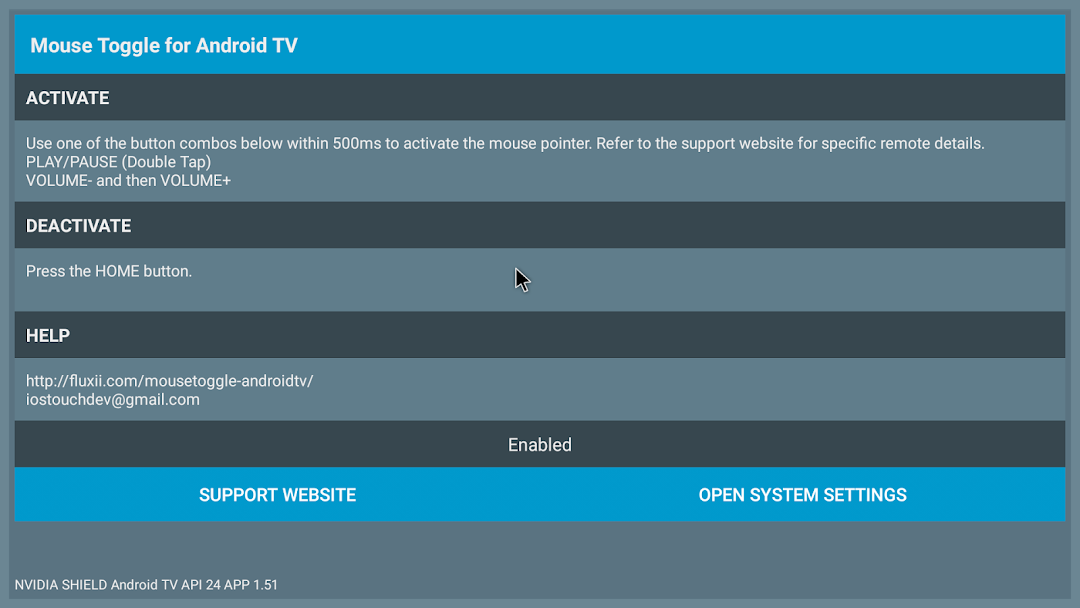Click the Press the HOME button text
Screen dimensions: 1080x608
pos(109,271)
